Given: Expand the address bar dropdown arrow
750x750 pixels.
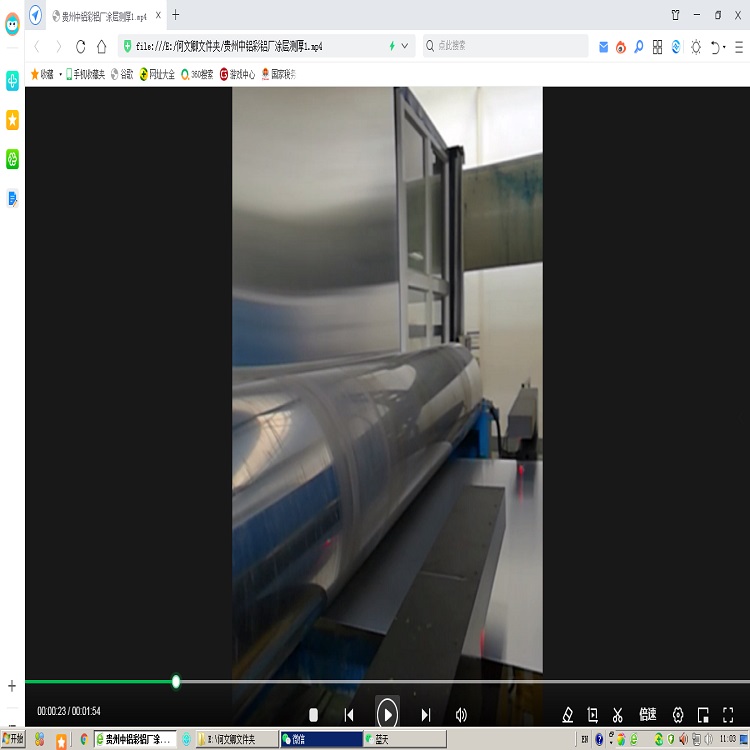Looking at the screenshot, I should point(405,46).
